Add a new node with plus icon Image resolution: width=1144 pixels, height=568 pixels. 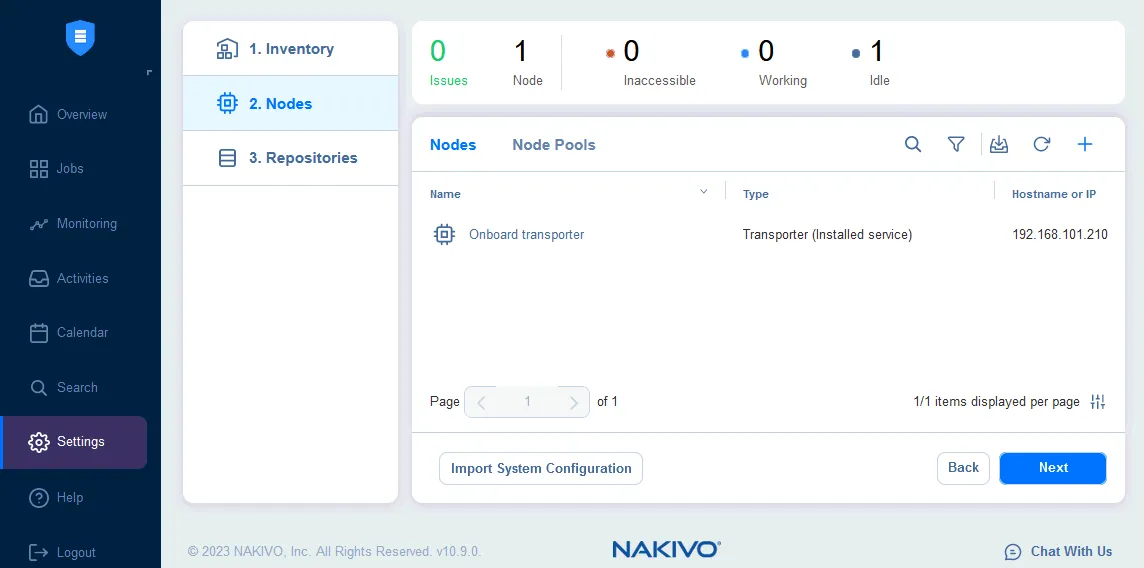(x=1085, y=145)
